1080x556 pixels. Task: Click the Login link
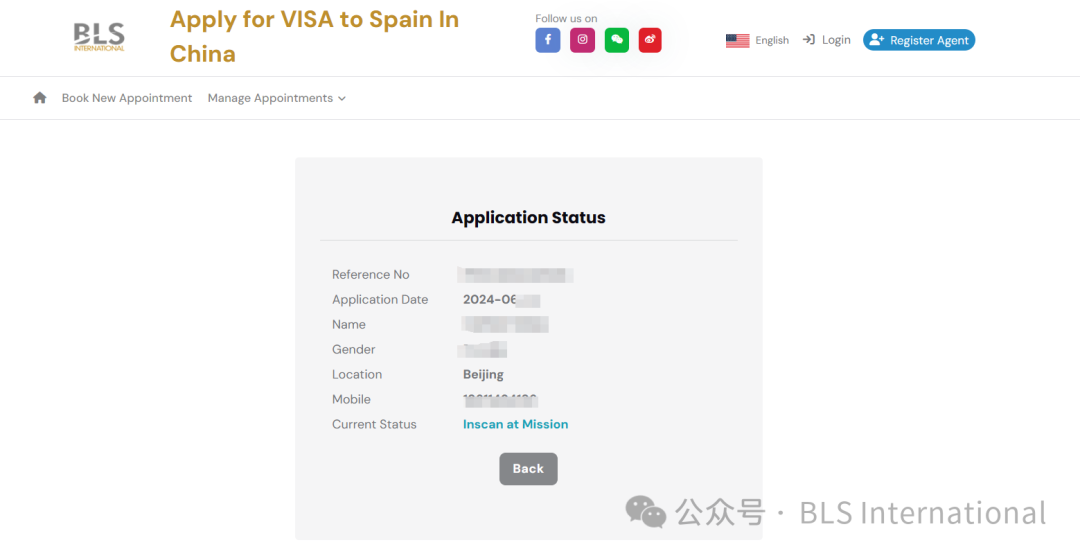pyautogui.click(x=836, y=40)
